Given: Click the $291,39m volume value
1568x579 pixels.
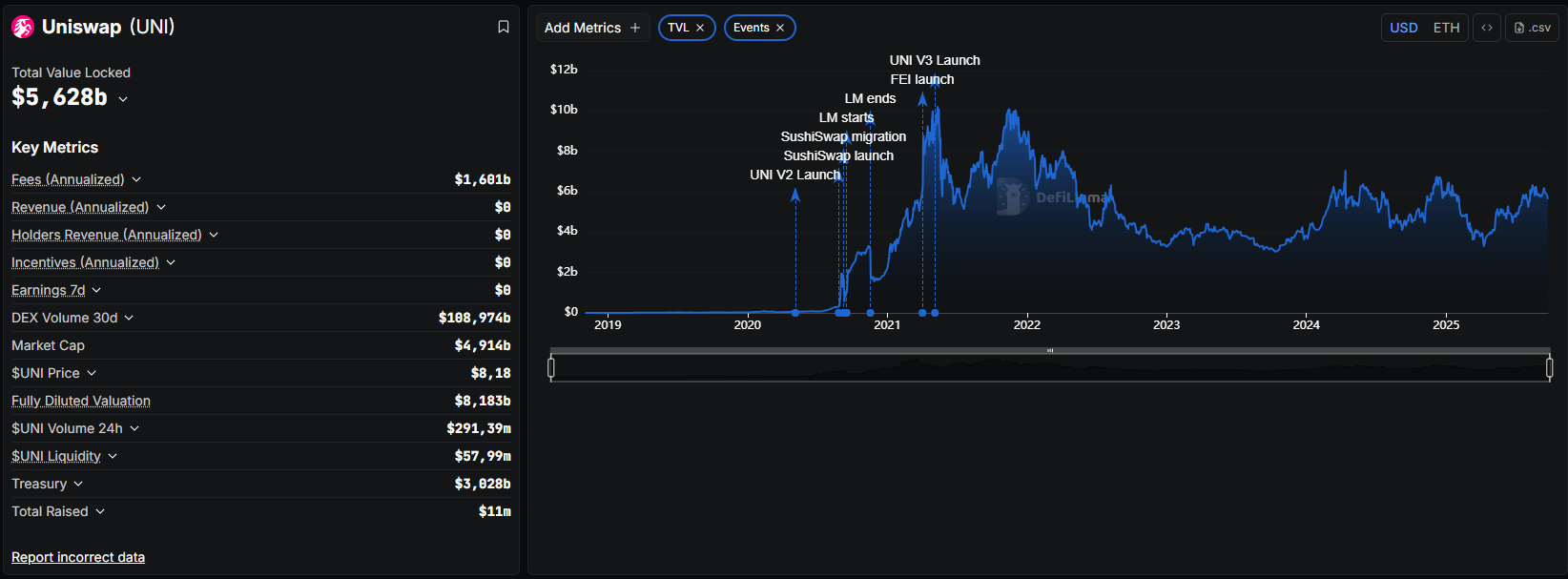Looking at the screenshot, I should 479,428.
